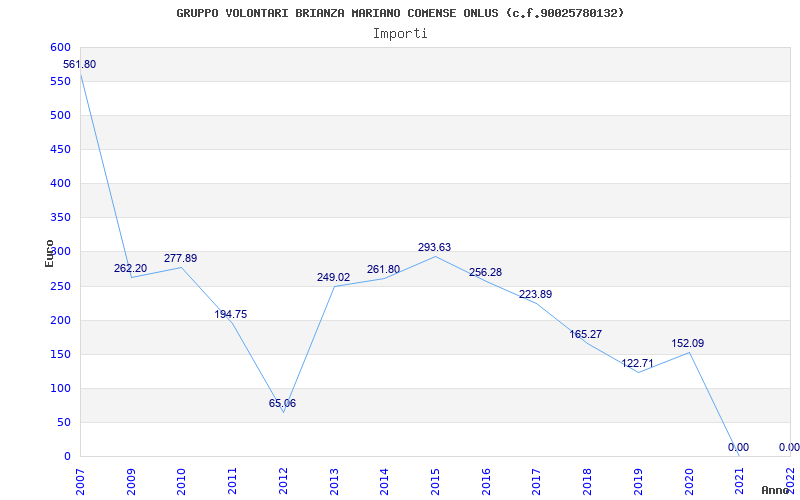
Task: Select data label 165.27
Action: click(x=585, y=335)
